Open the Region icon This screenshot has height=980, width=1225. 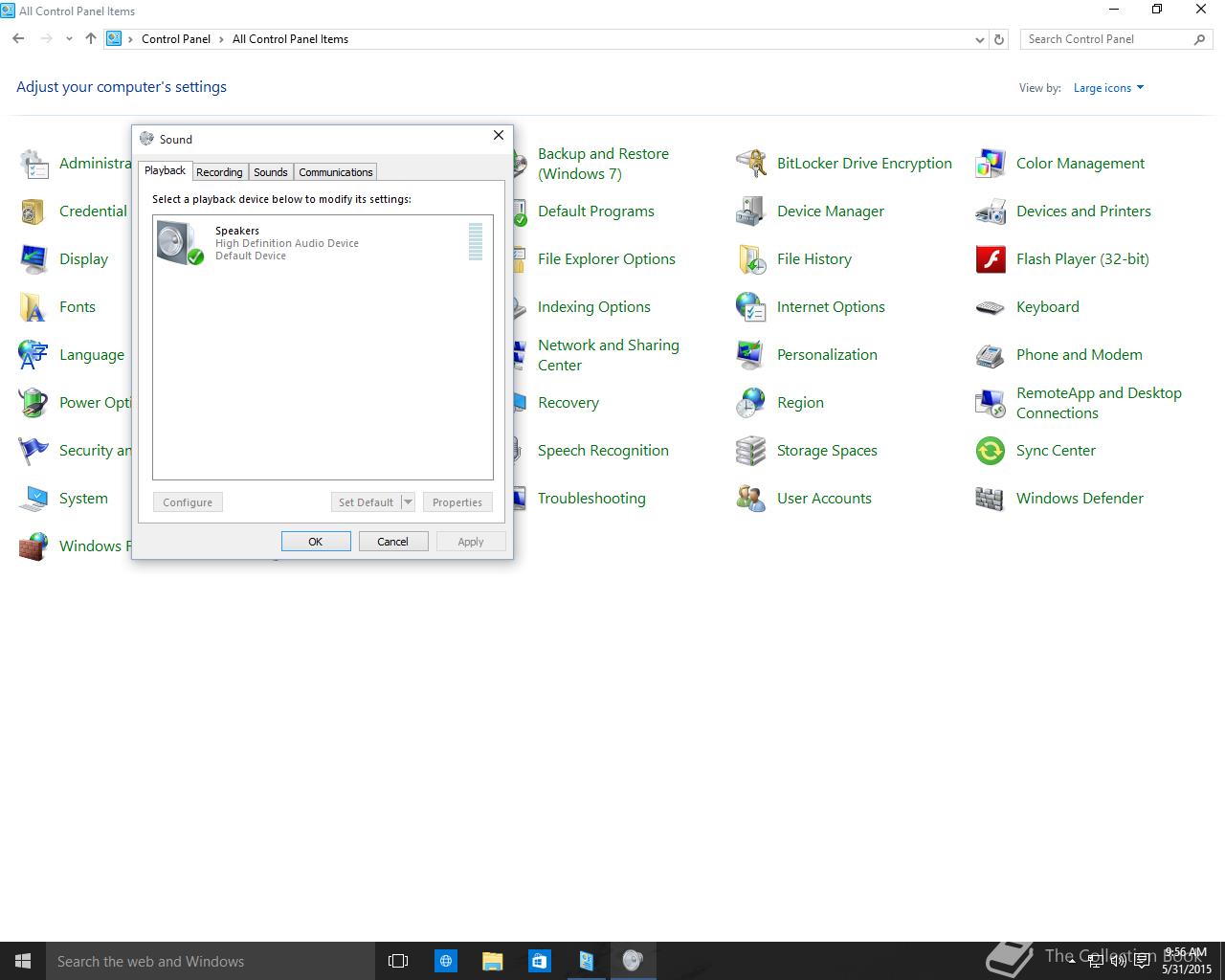750,403
